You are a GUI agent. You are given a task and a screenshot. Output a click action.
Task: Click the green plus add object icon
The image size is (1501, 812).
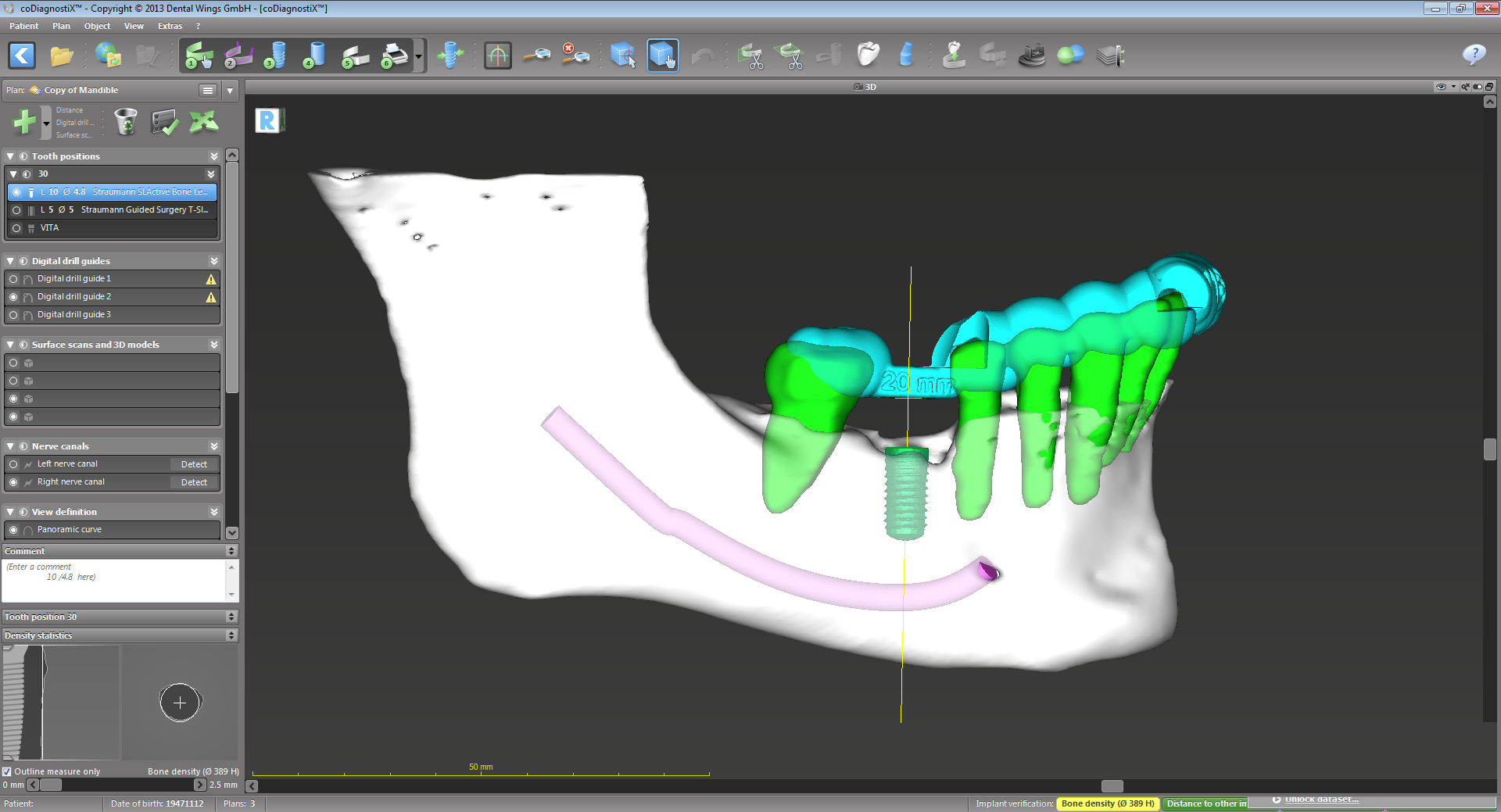click(x=24, y=122)
